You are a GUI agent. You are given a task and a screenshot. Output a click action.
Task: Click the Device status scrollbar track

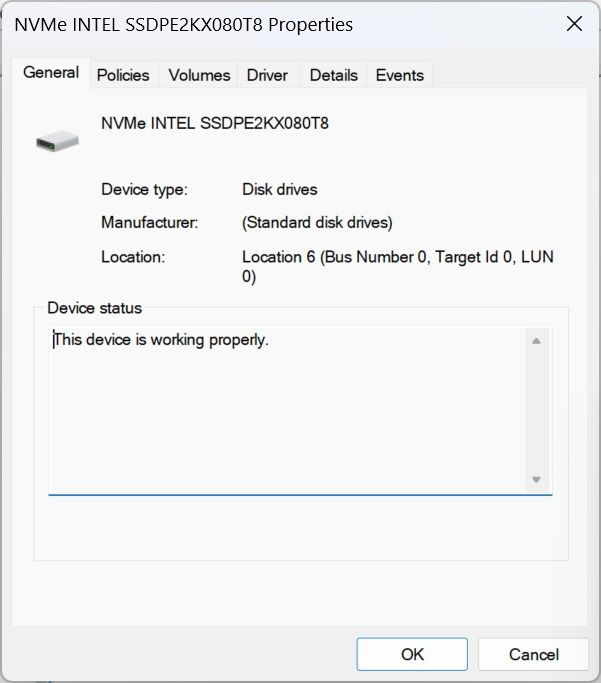coord(536,410)
